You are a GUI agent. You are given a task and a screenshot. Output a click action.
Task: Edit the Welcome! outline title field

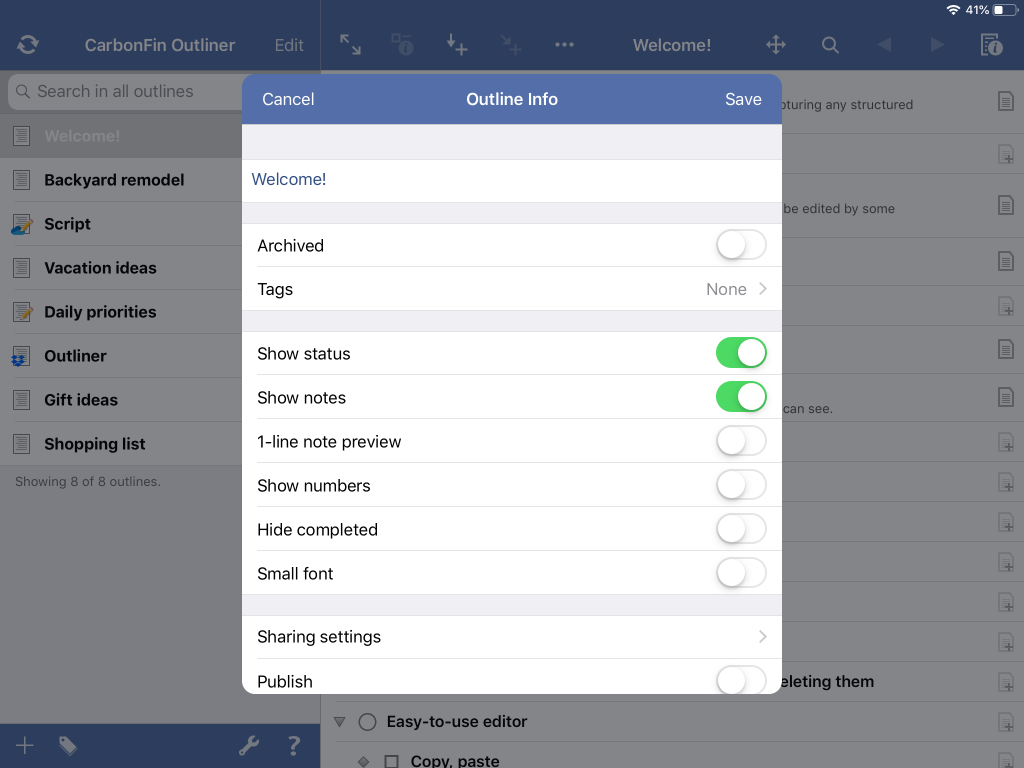click(x=512, y=180)
